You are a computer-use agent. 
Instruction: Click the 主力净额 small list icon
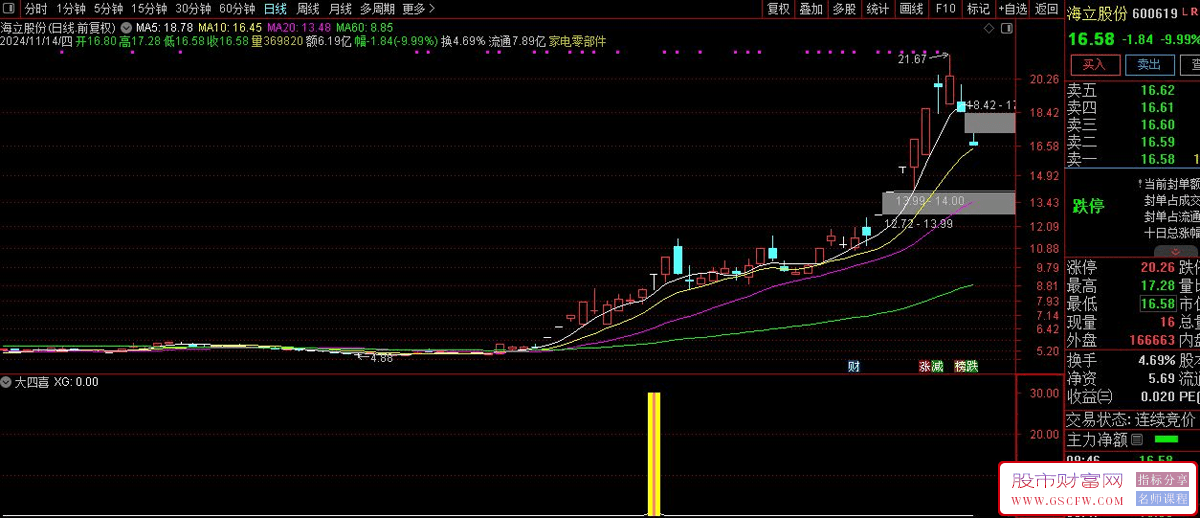(1137, 439)
